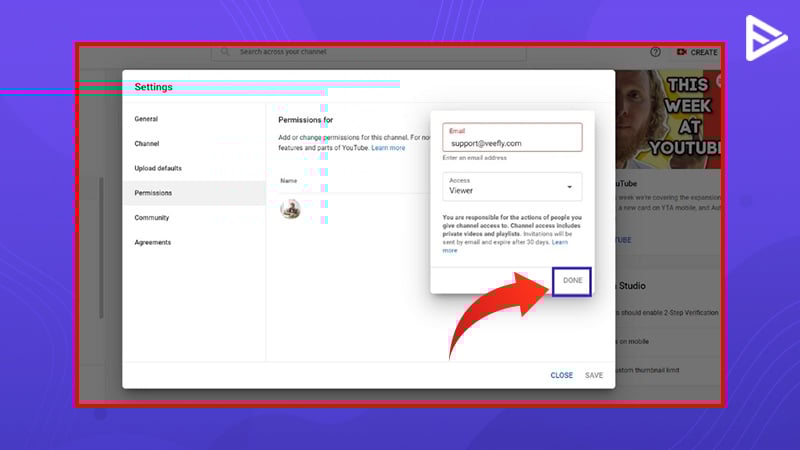Select Permissions section
Image resolution: width=800 pixels, height=450 pixels.
[194, 193]
